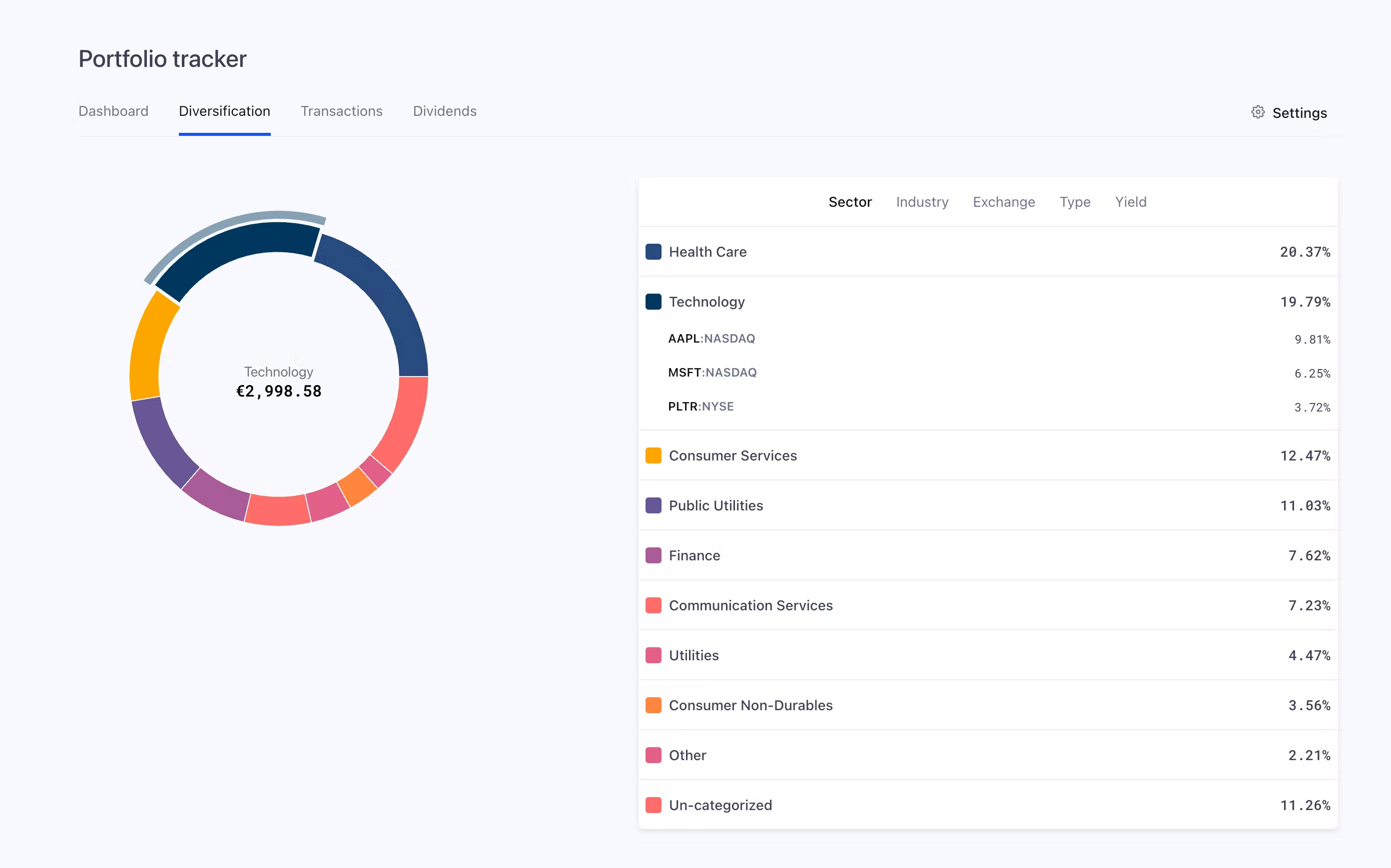Viewport: 1391px width, 868px height.
Task: Click the Consumer Services orange swatch
Action: [x=653, y=456]
